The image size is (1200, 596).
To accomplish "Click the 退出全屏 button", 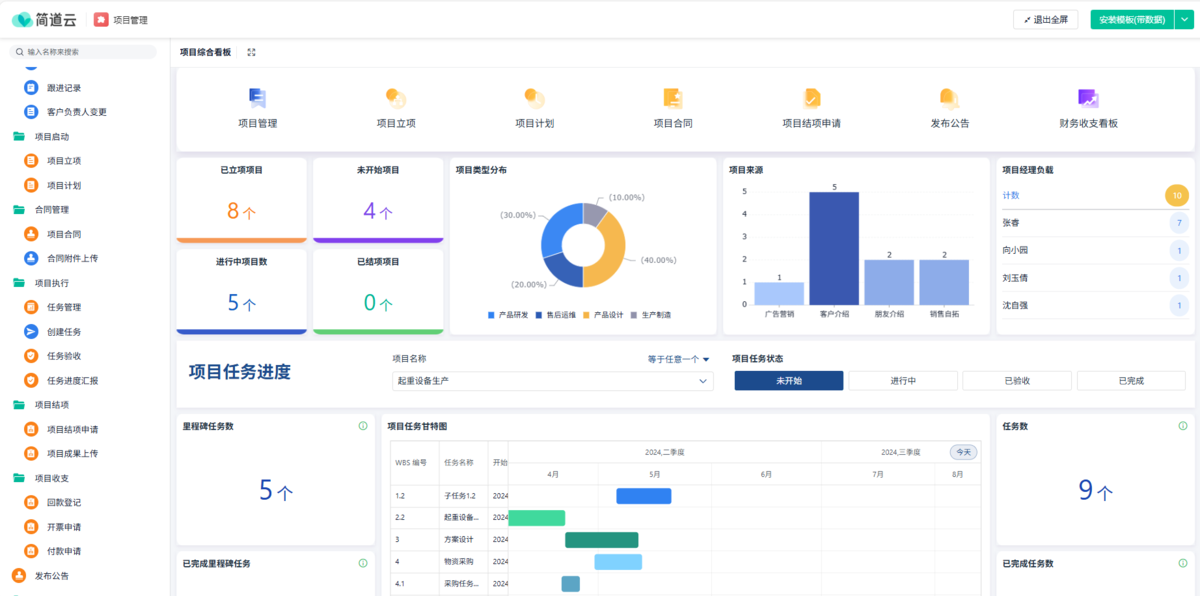I will (1045, 19).
